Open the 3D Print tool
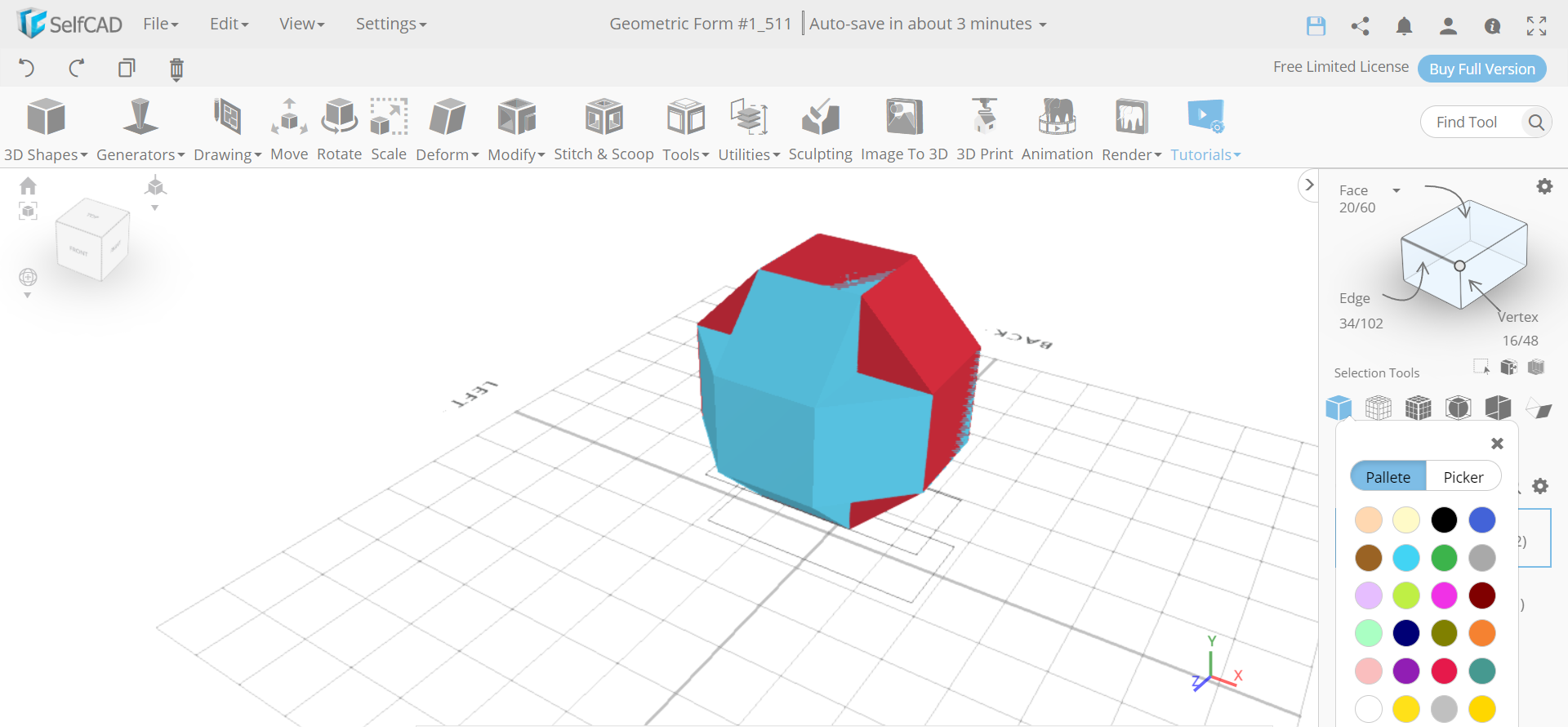Screen dimensions: 1568x727 coord(984,130)
